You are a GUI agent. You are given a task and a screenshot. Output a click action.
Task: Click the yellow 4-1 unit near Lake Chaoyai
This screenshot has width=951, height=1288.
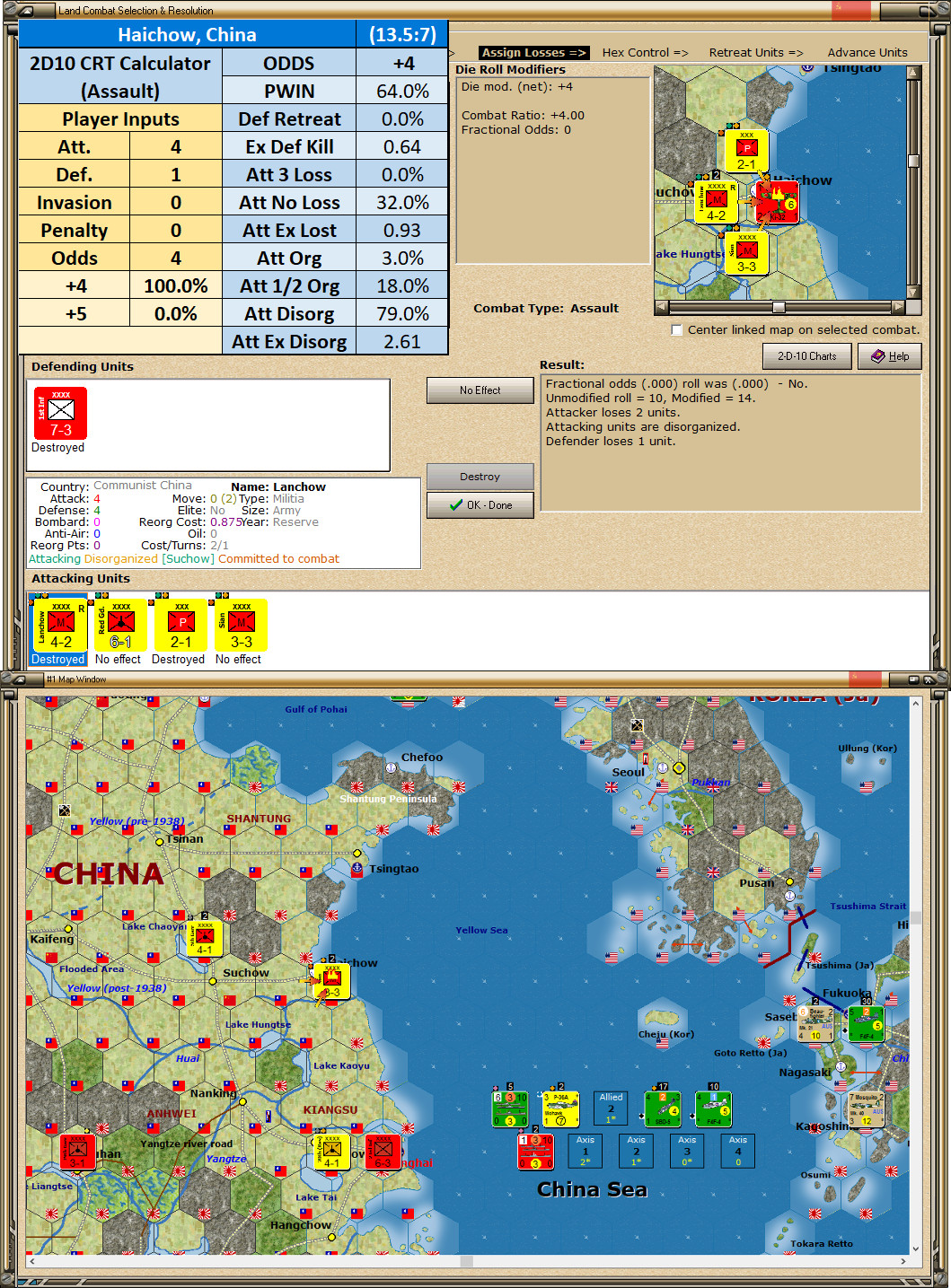pyautogui.click(x=205, y=938)
